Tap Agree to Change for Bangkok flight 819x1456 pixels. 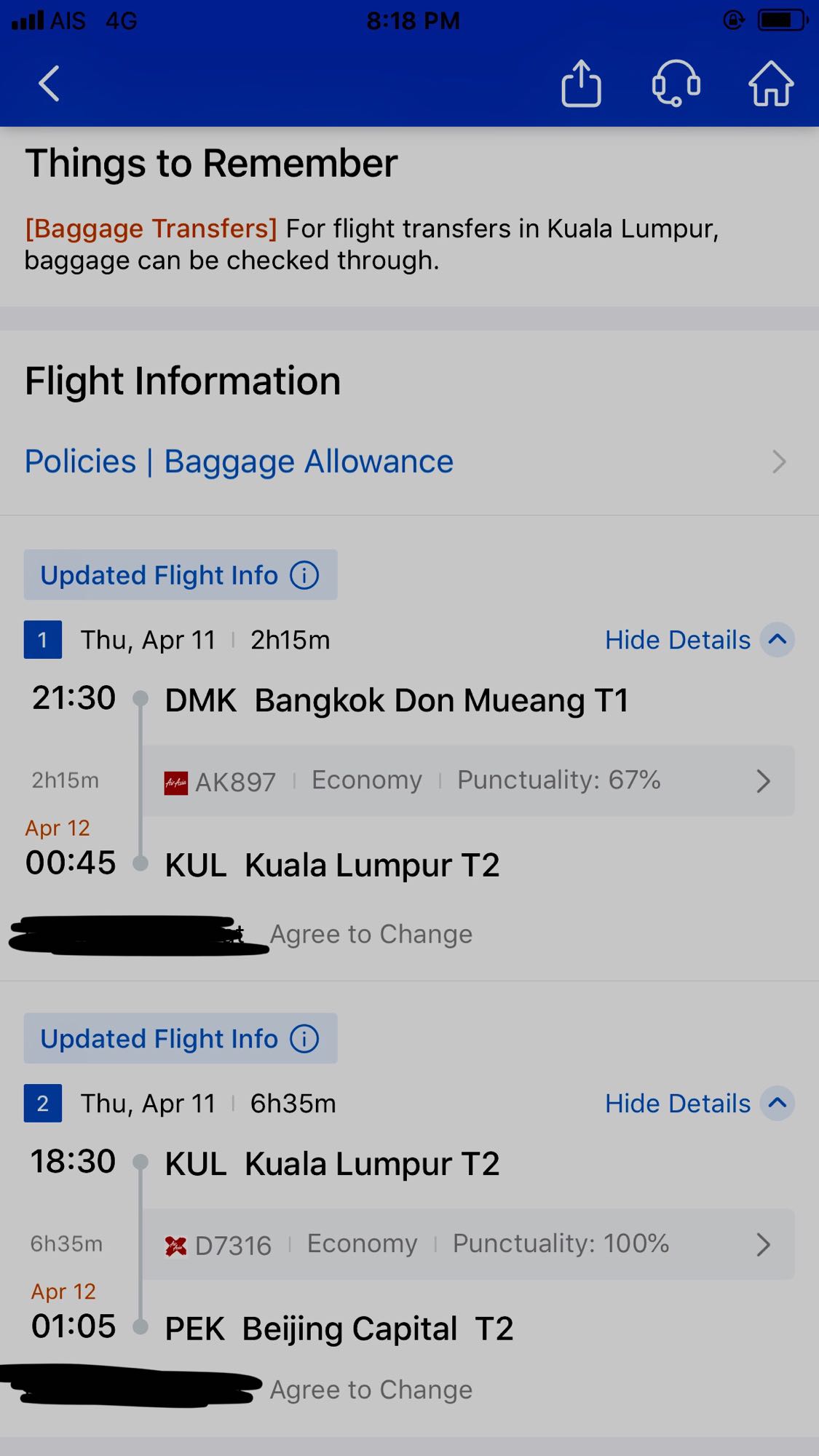[x=371, y=934]
